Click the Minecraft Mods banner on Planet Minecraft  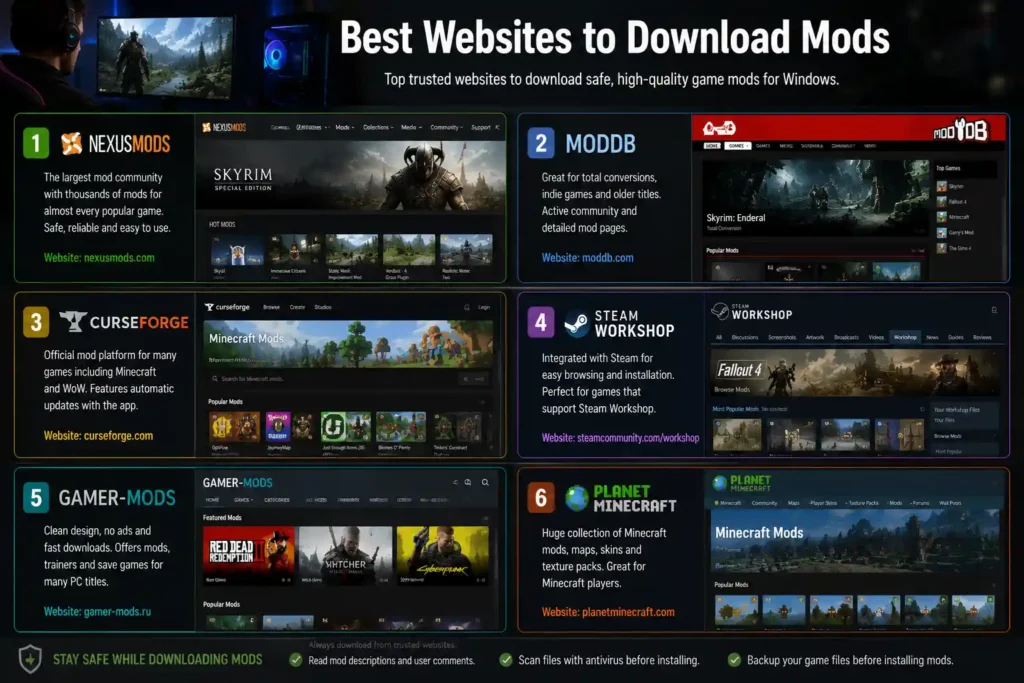pos(855,540)
